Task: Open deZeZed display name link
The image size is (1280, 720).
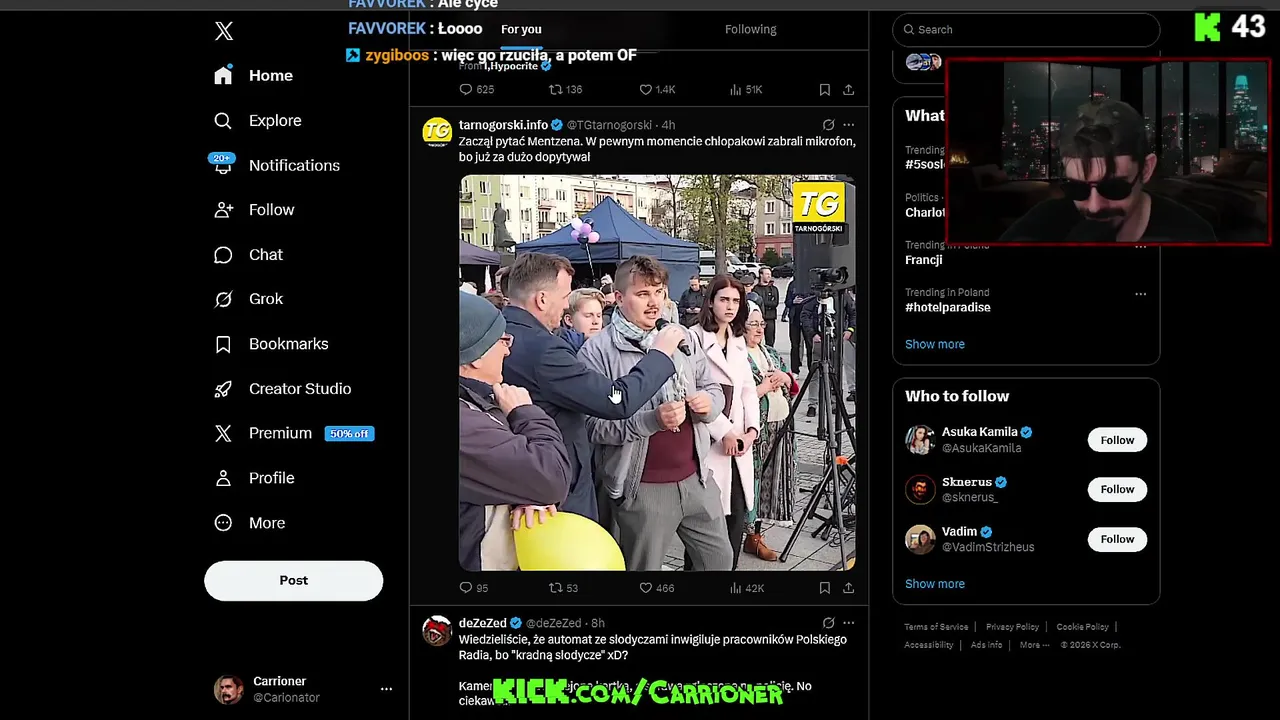Action: [x=483, y=623]
